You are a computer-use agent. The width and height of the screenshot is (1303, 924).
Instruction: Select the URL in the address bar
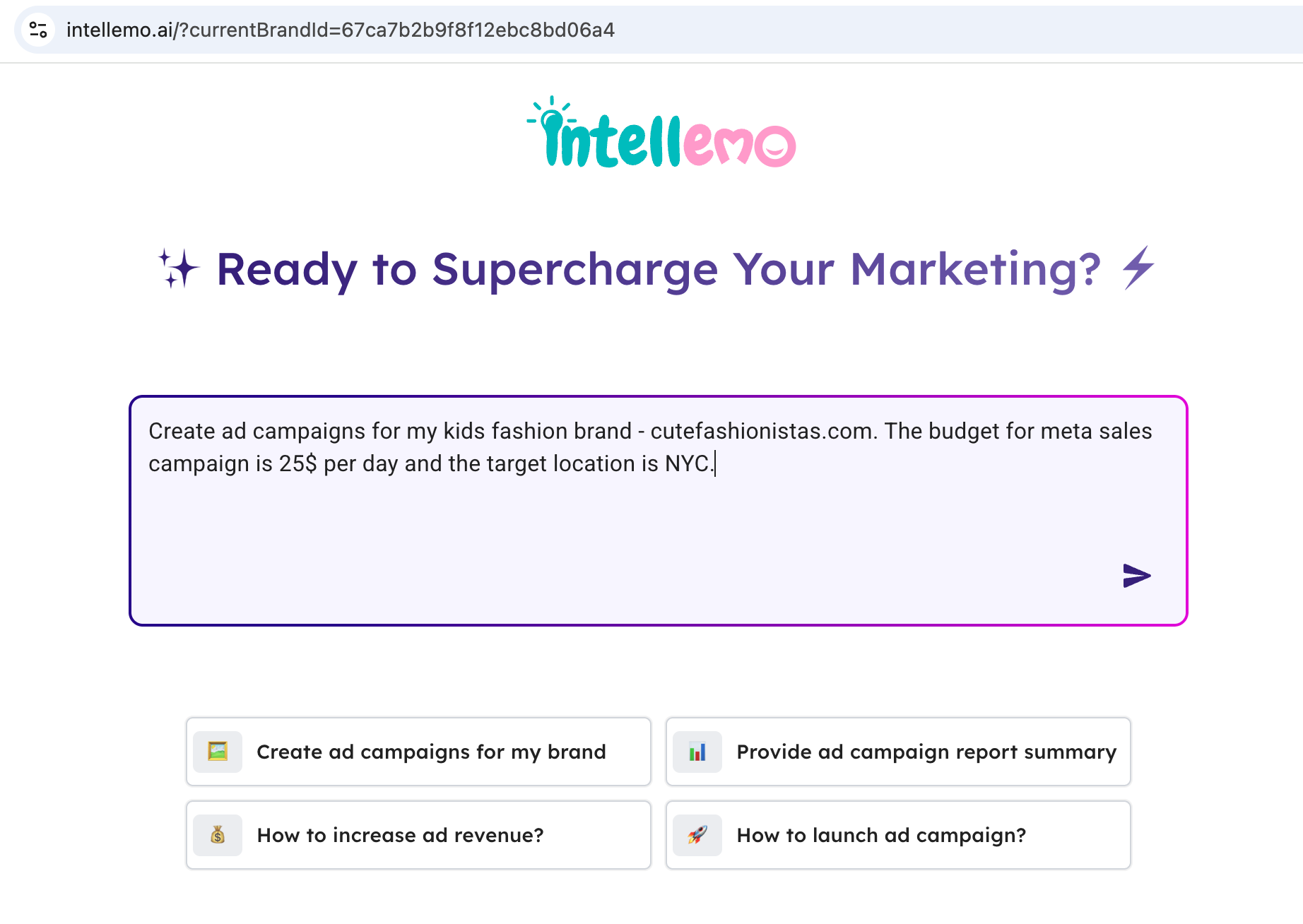[x=341, y=30]
